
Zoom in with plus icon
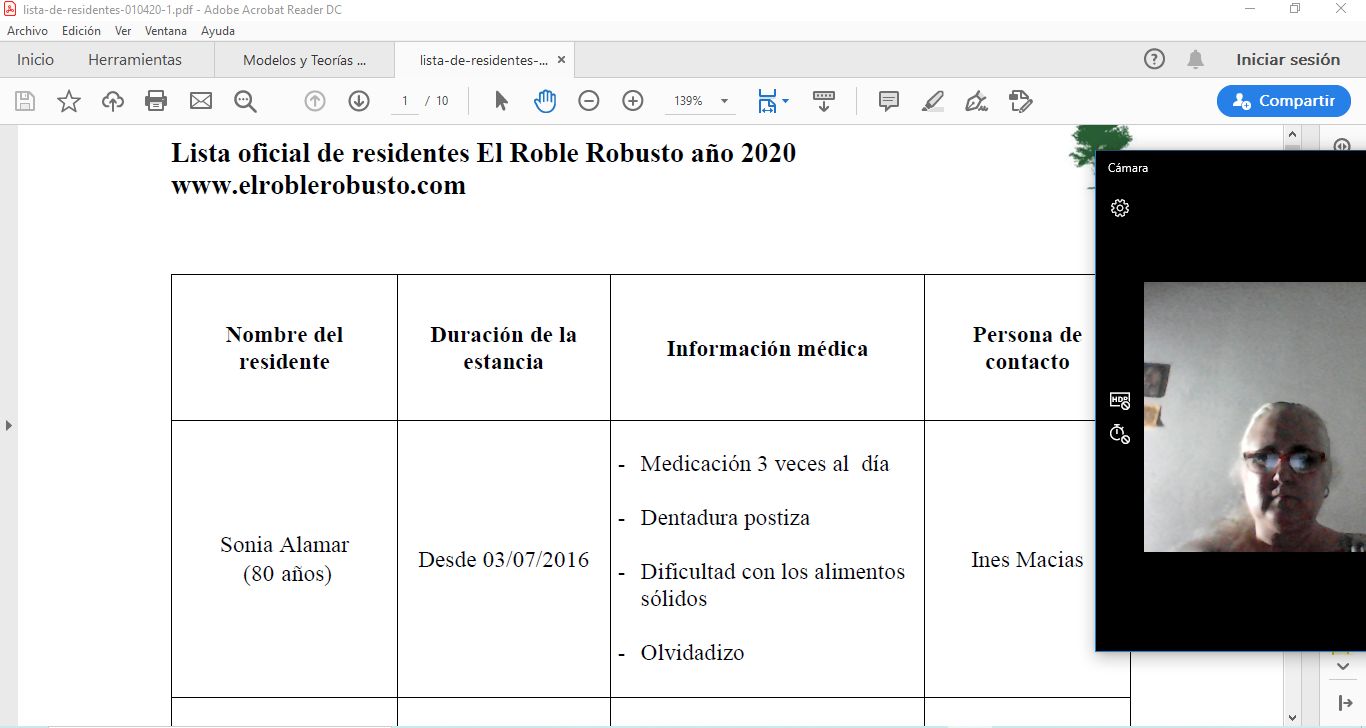633,101
